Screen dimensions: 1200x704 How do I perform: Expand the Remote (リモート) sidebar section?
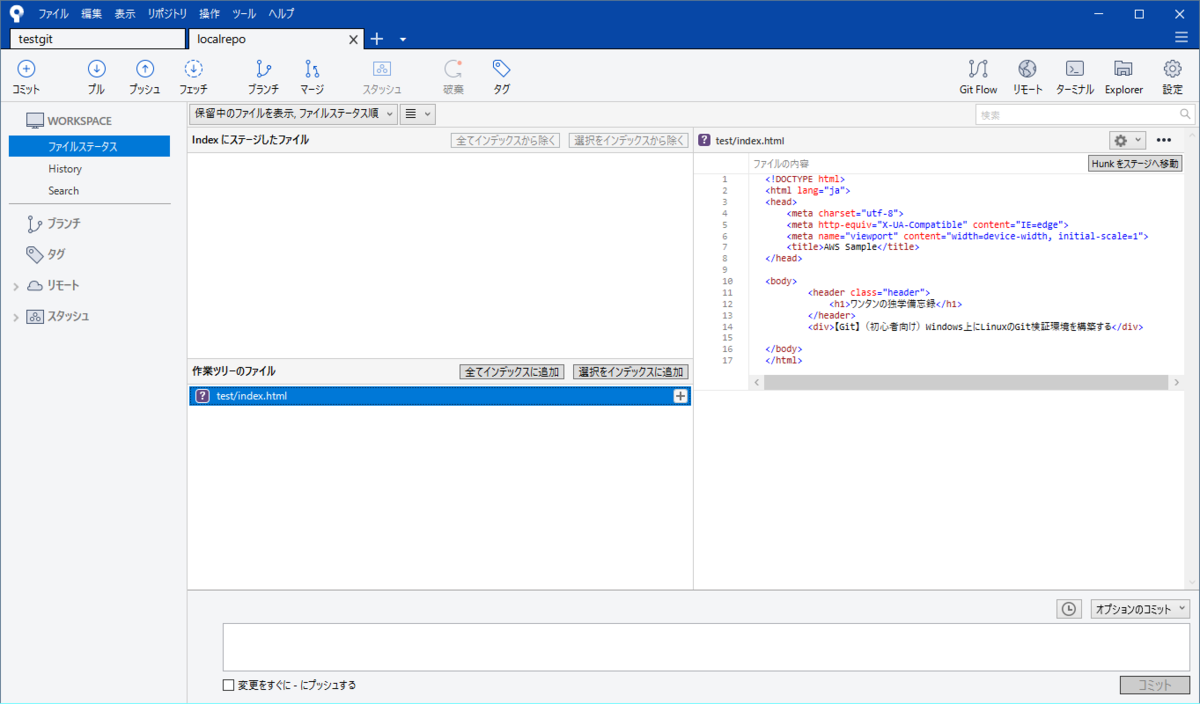[16, 286]
